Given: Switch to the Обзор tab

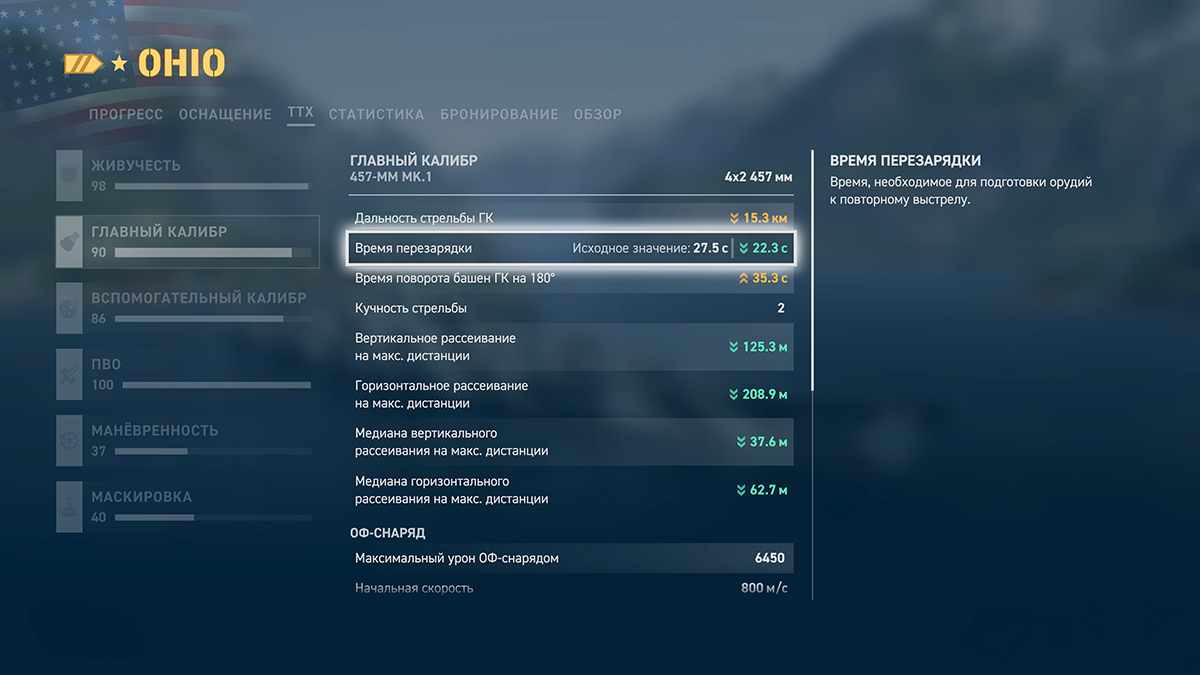Looking at the screenshot, I should click(x=598, y=115).
